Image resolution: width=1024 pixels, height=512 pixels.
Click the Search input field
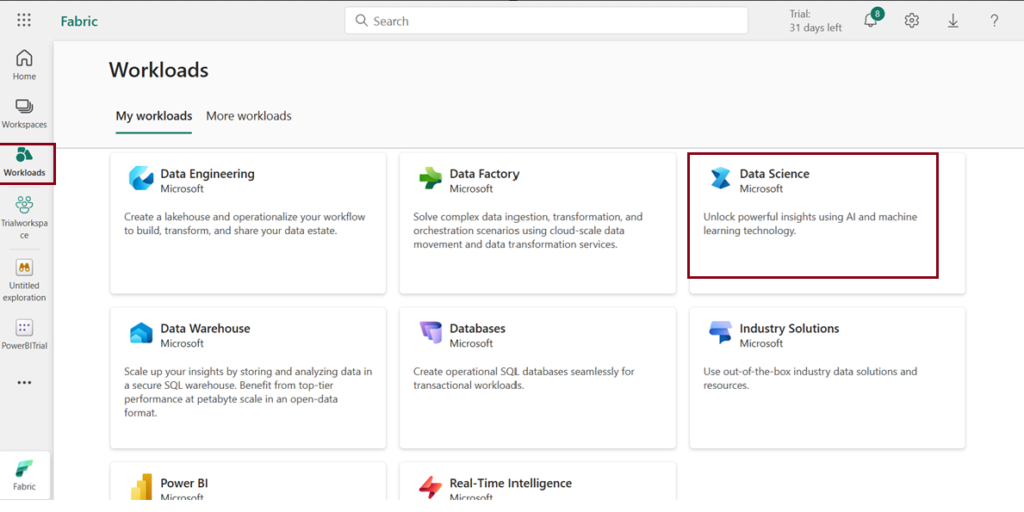(546, 21)
